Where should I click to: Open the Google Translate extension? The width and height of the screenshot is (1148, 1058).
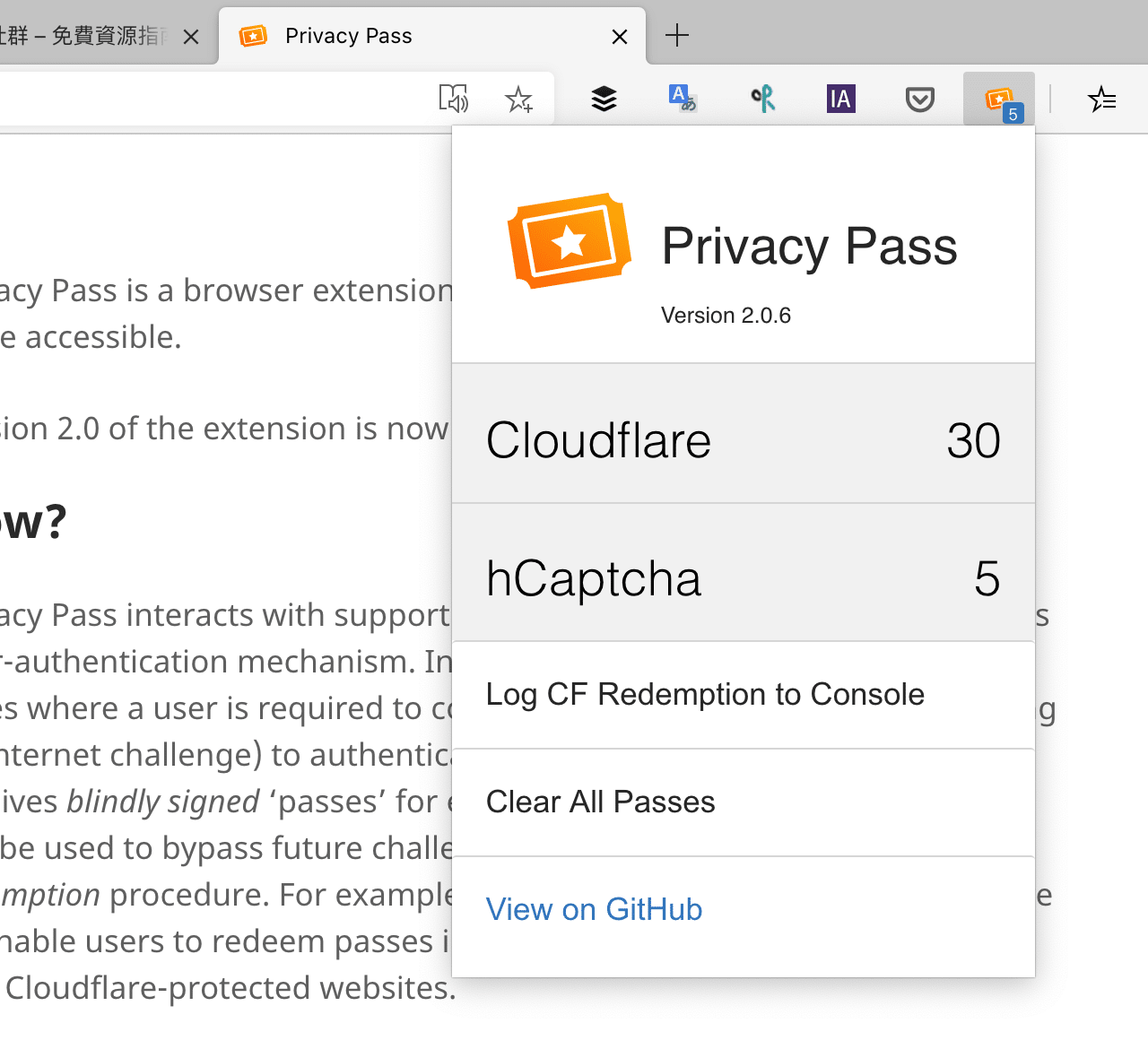pyautogui.click(x=683, y=99)
